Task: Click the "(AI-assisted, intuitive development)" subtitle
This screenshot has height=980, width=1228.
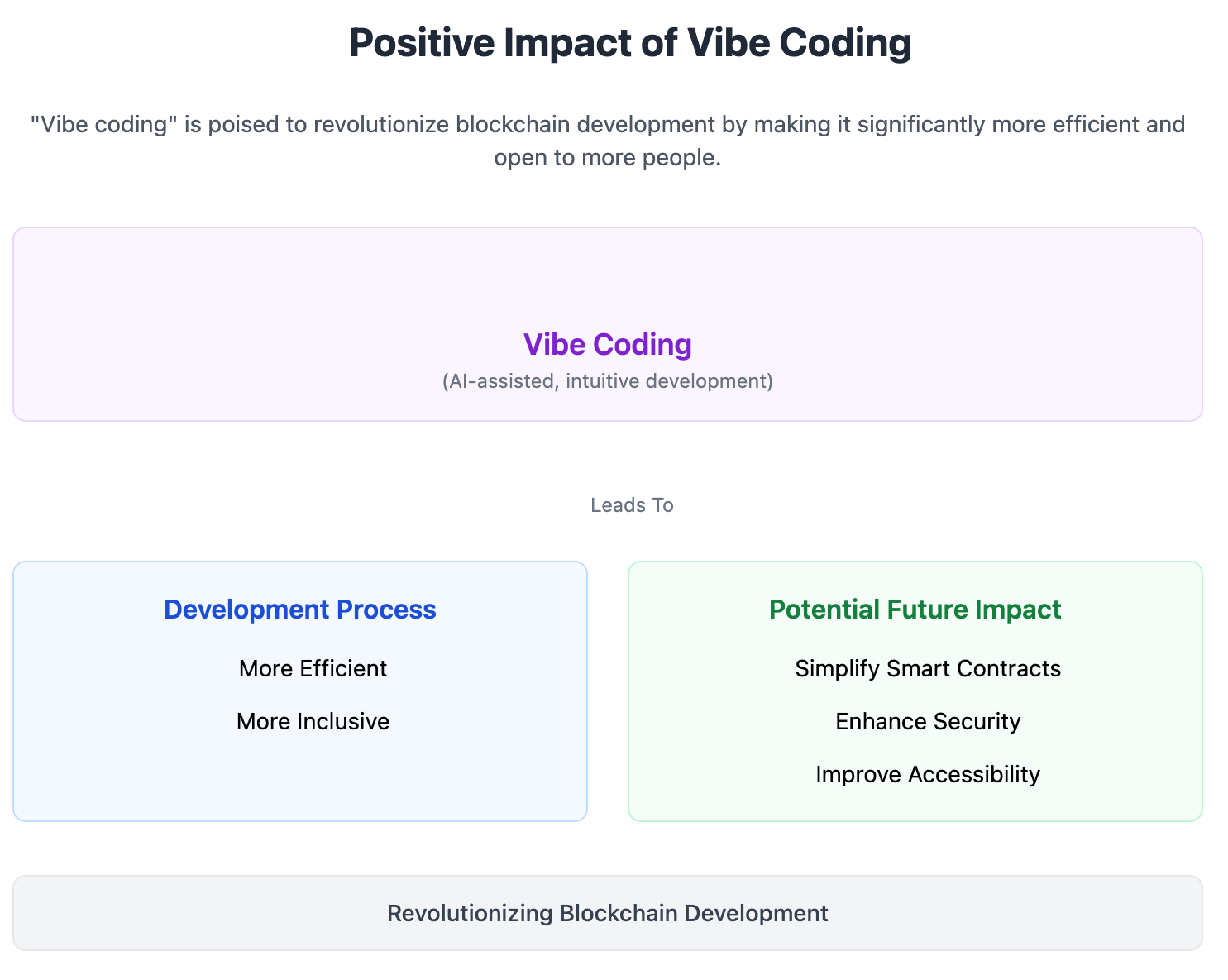Action: pos(608,381)
